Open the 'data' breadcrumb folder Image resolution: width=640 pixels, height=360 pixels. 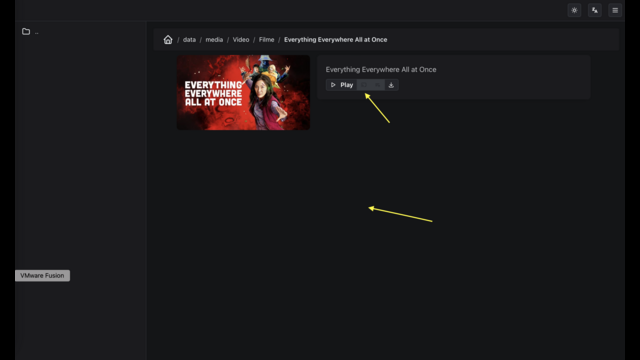189,40
